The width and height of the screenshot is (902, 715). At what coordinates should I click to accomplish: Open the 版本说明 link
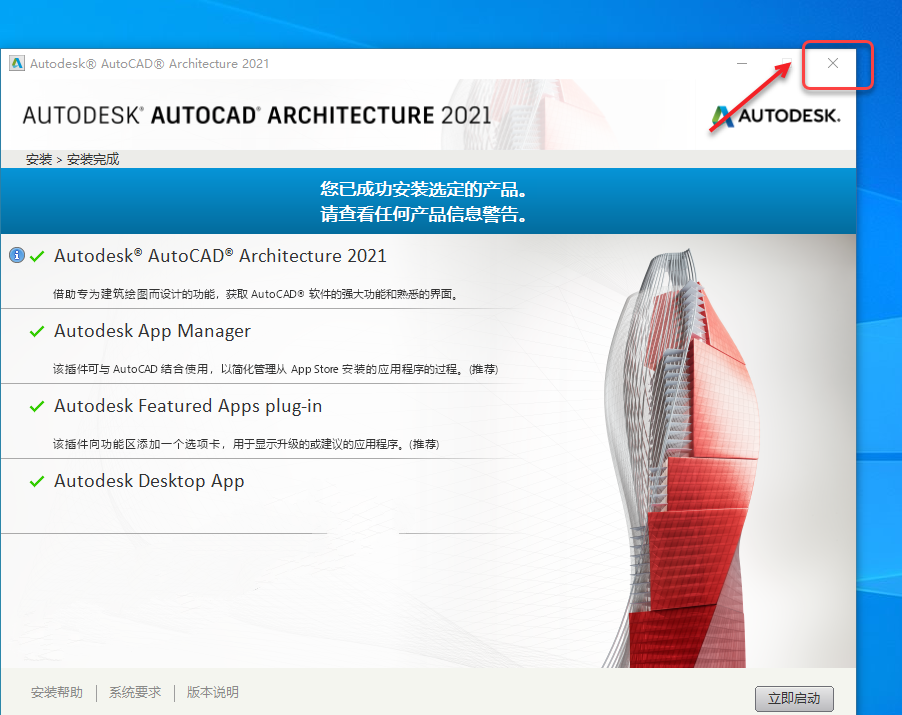click(x=212, y=692)
